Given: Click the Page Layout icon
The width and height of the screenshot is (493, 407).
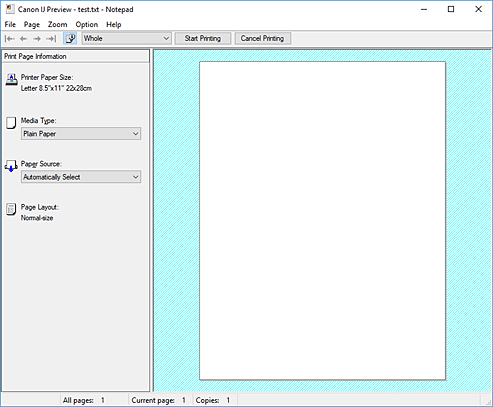Looking at the screenshot, I should click(x=11, y=209).
